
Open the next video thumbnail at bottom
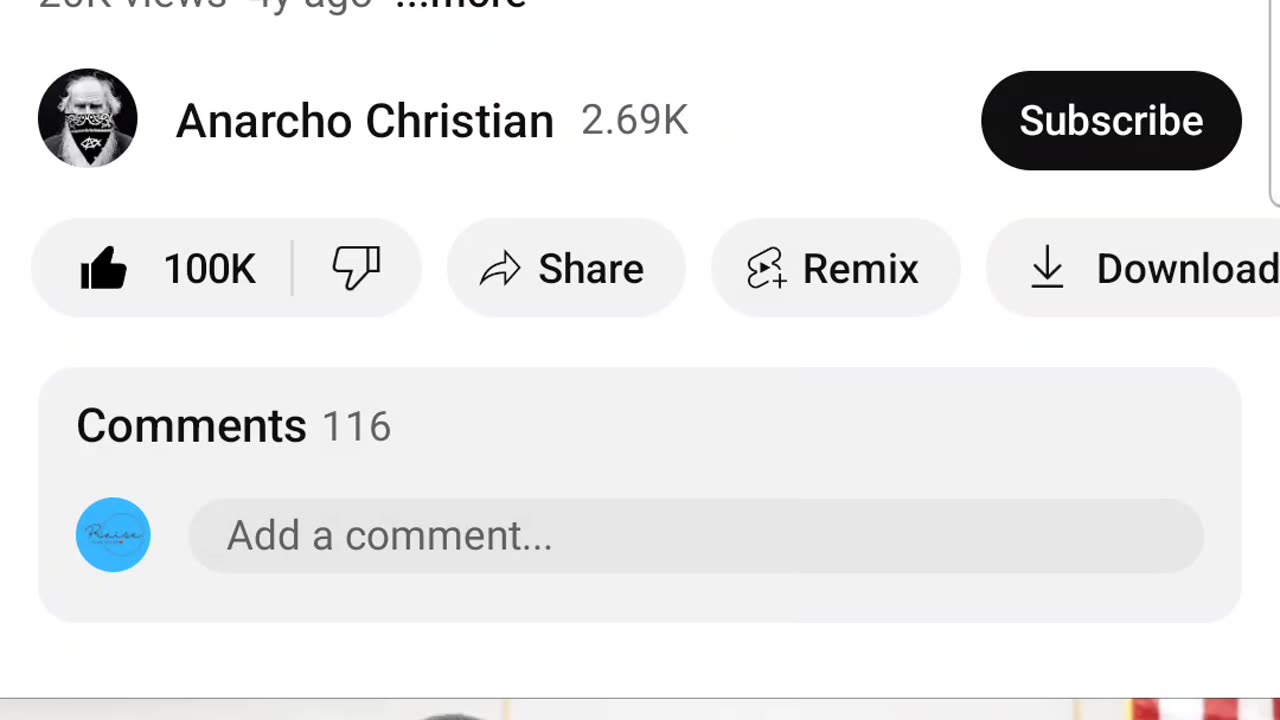click(640, 710)
